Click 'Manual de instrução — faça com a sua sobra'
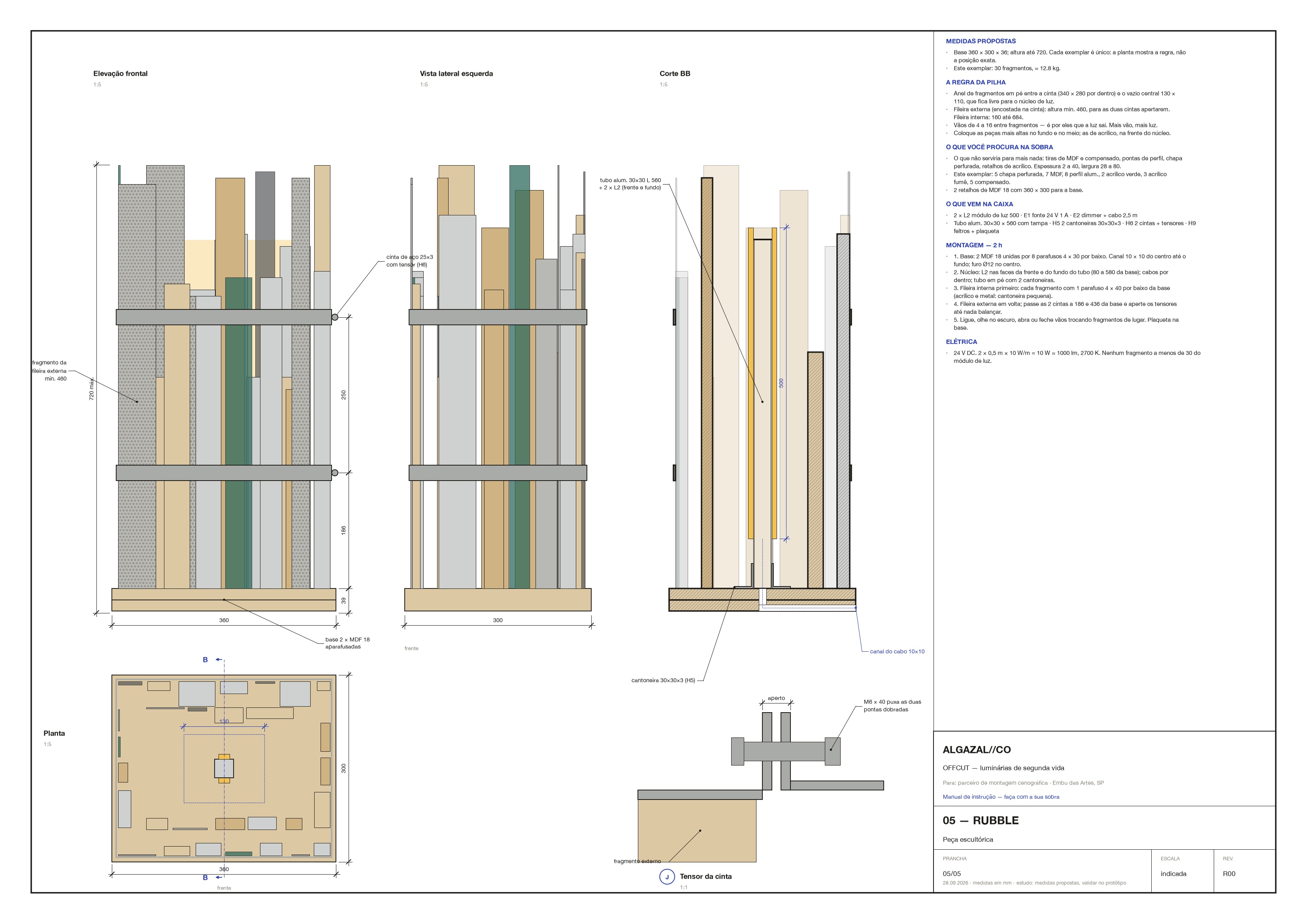Screen dimensions: 1307x924 1001,797
